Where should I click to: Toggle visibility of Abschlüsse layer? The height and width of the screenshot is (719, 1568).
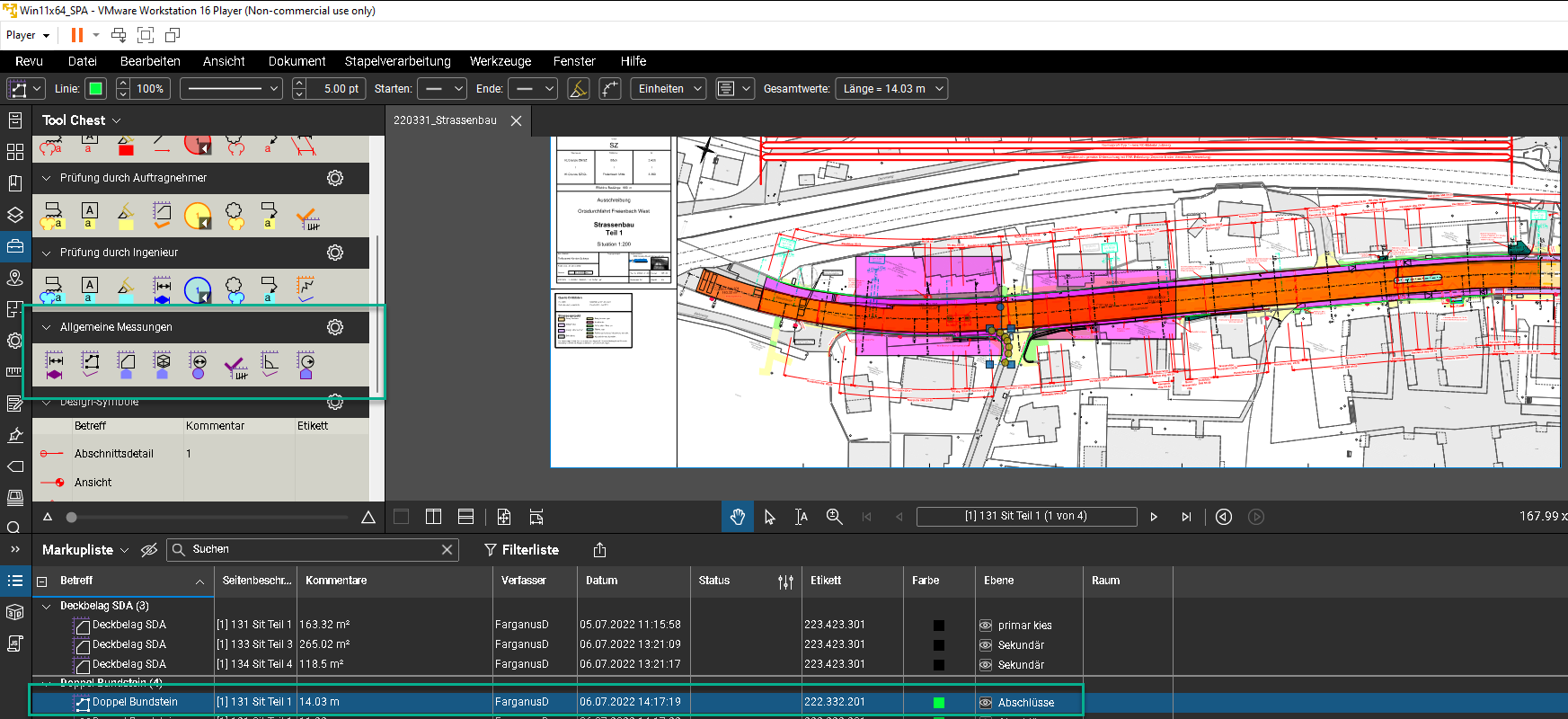click(x=986, y=703)
